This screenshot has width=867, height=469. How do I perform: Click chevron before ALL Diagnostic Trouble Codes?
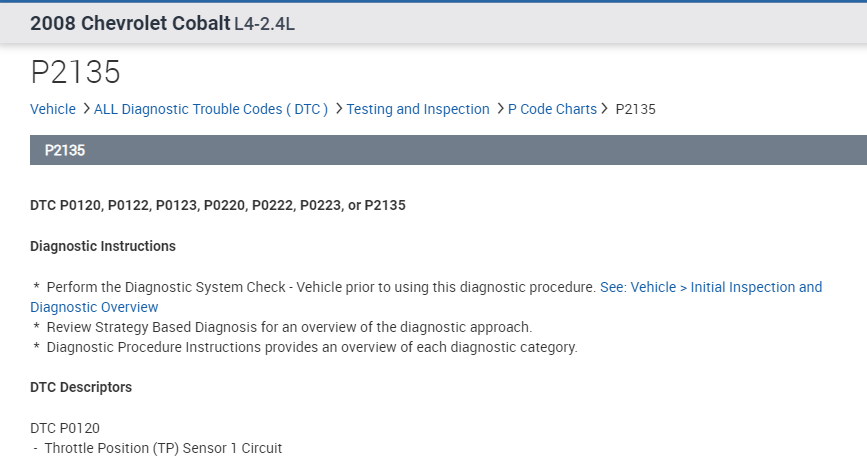point(86,109)
